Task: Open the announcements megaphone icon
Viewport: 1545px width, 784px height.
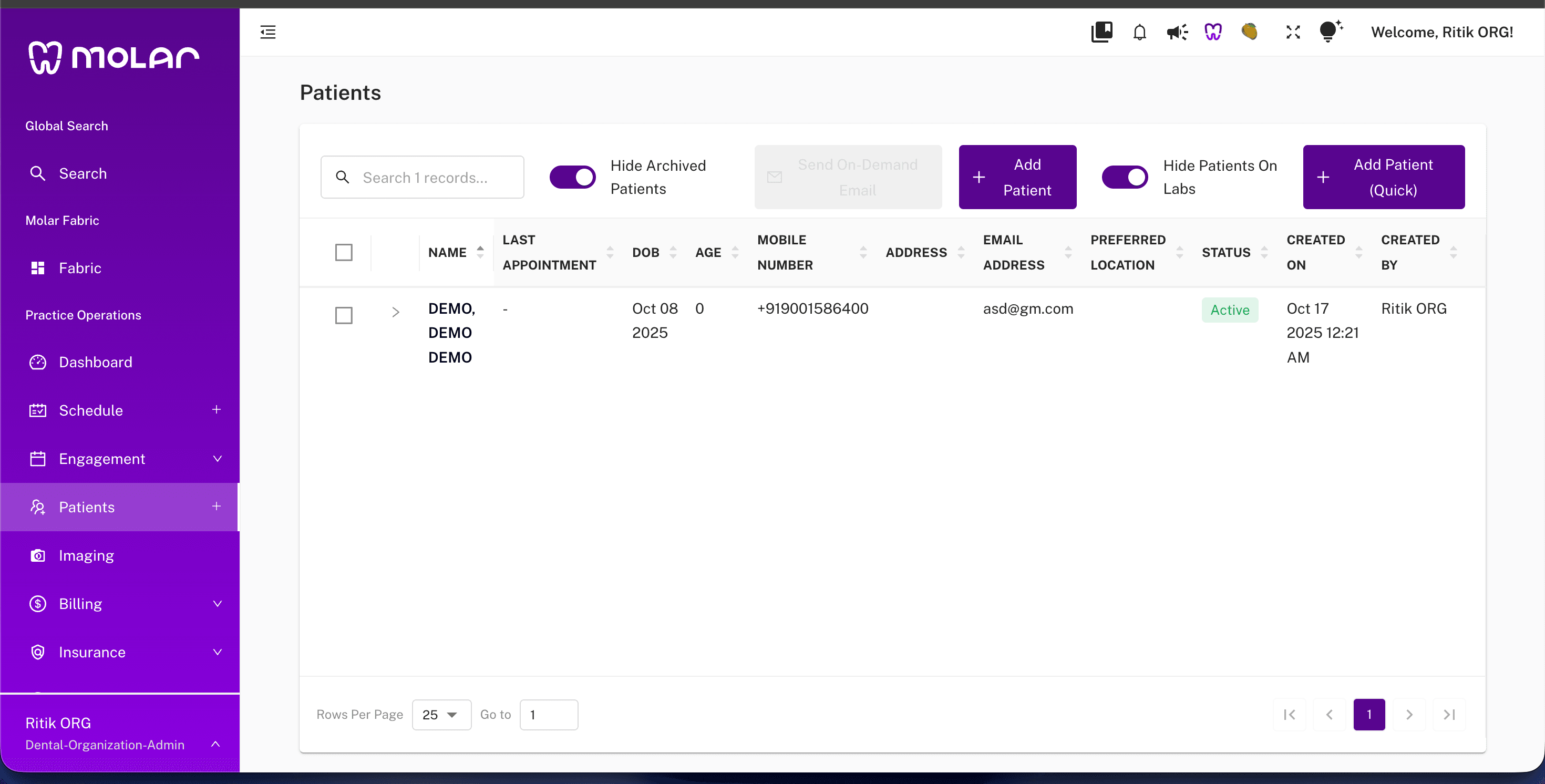Action: (x=1177, y=32)
